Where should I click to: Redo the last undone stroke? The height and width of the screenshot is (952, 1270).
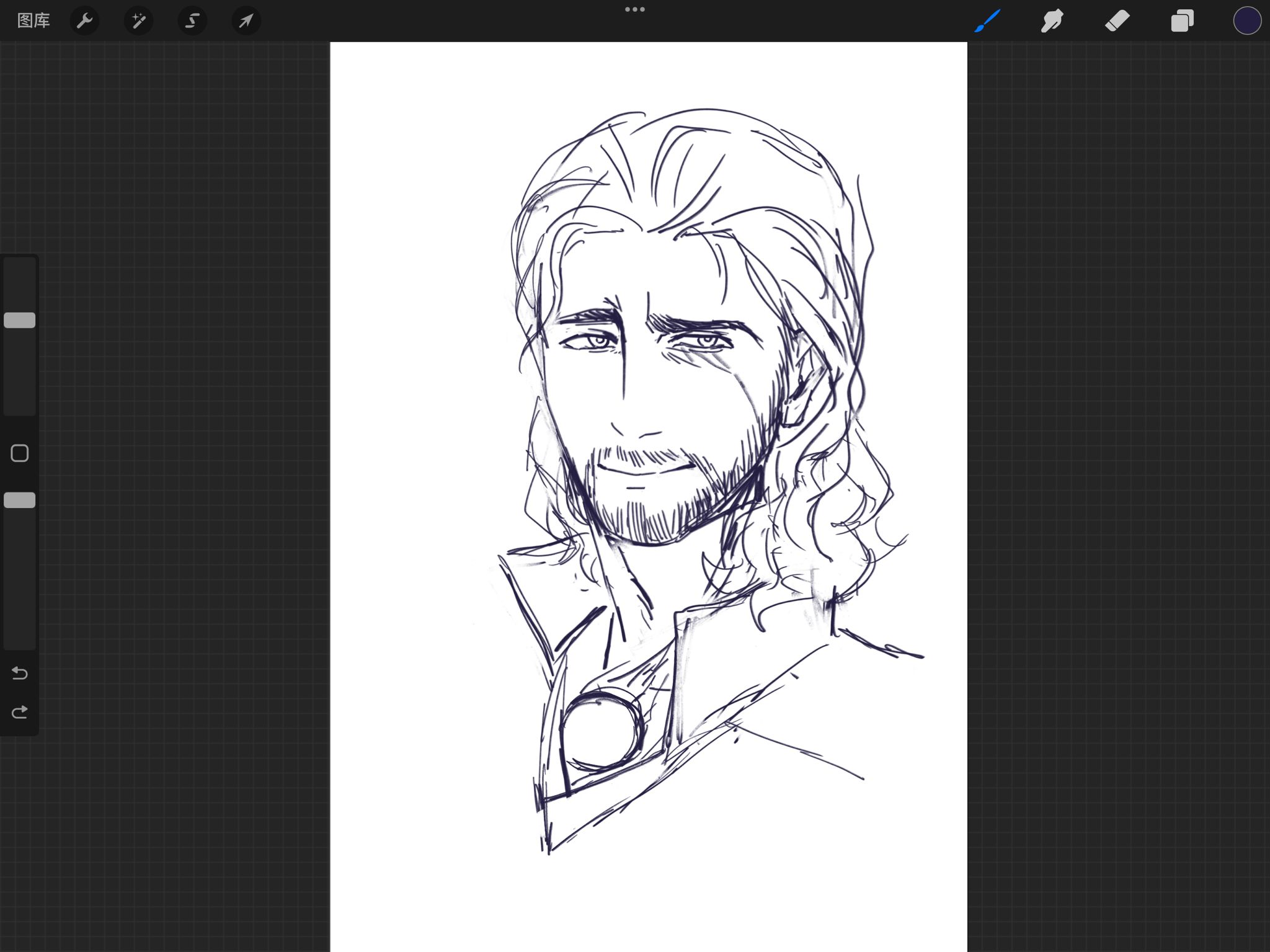[x=20, y=712]
